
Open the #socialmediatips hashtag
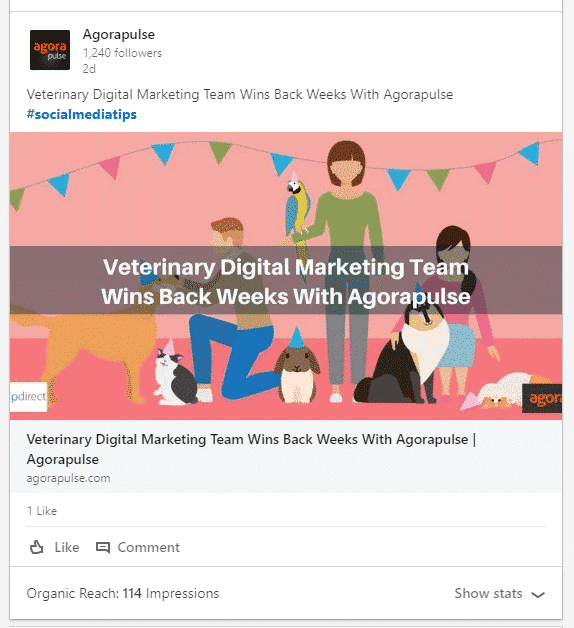click(x=82, y=115)
